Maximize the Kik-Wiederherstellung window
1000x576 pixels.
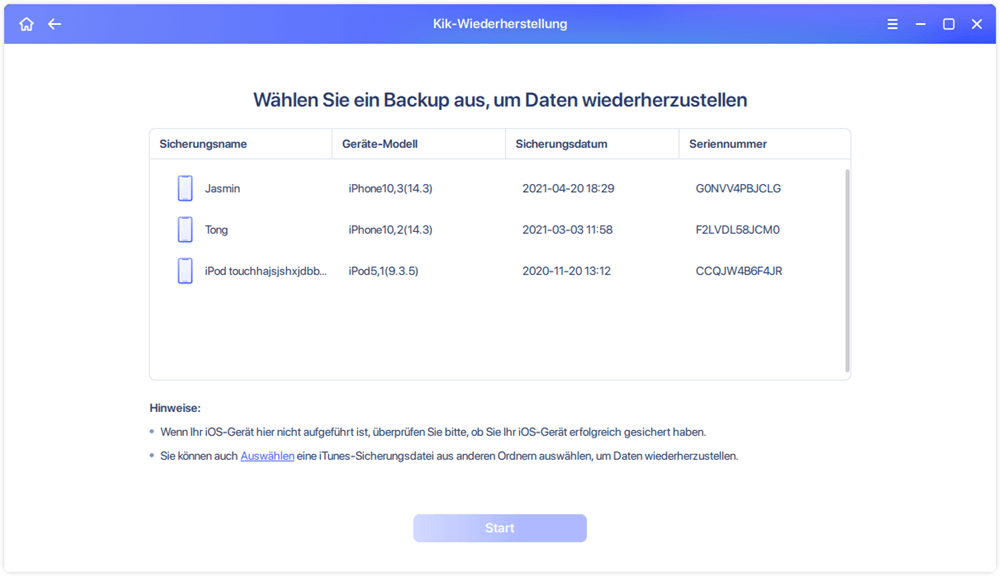pos(948,24)
